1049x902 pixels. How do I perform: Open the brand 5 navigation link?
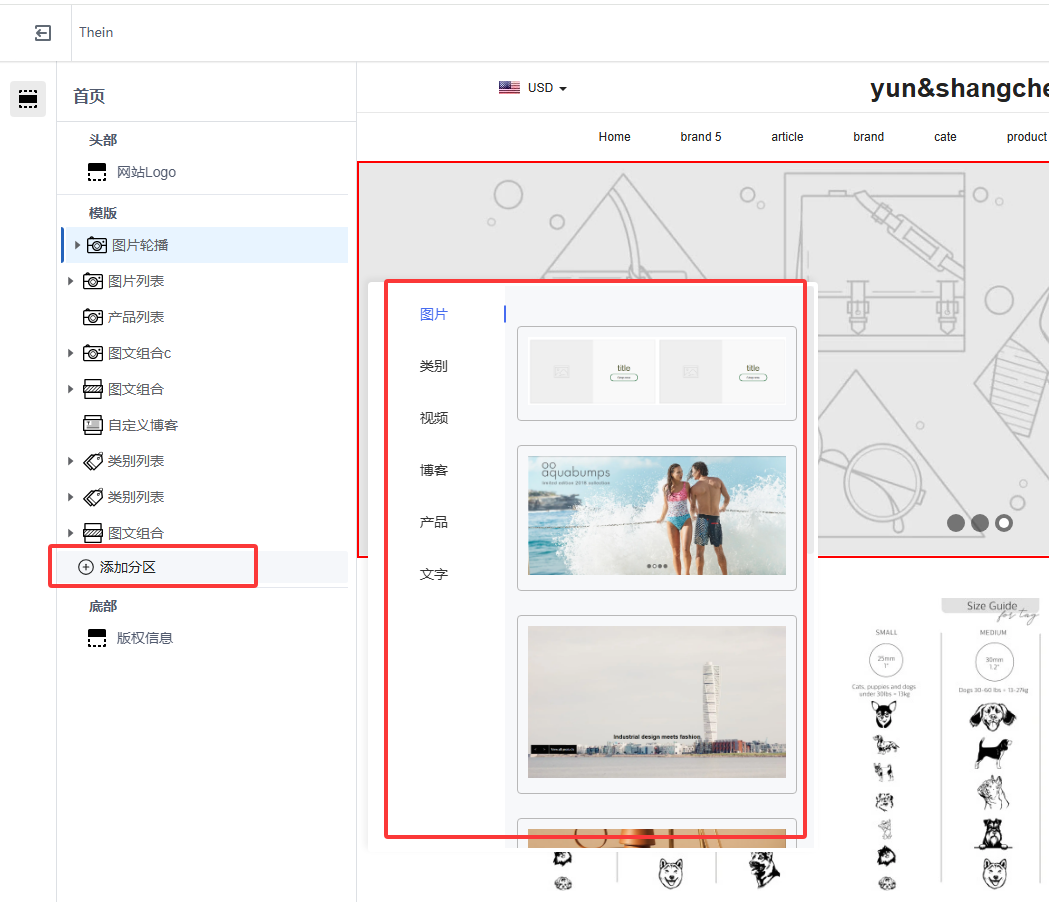tap(700, 137)
